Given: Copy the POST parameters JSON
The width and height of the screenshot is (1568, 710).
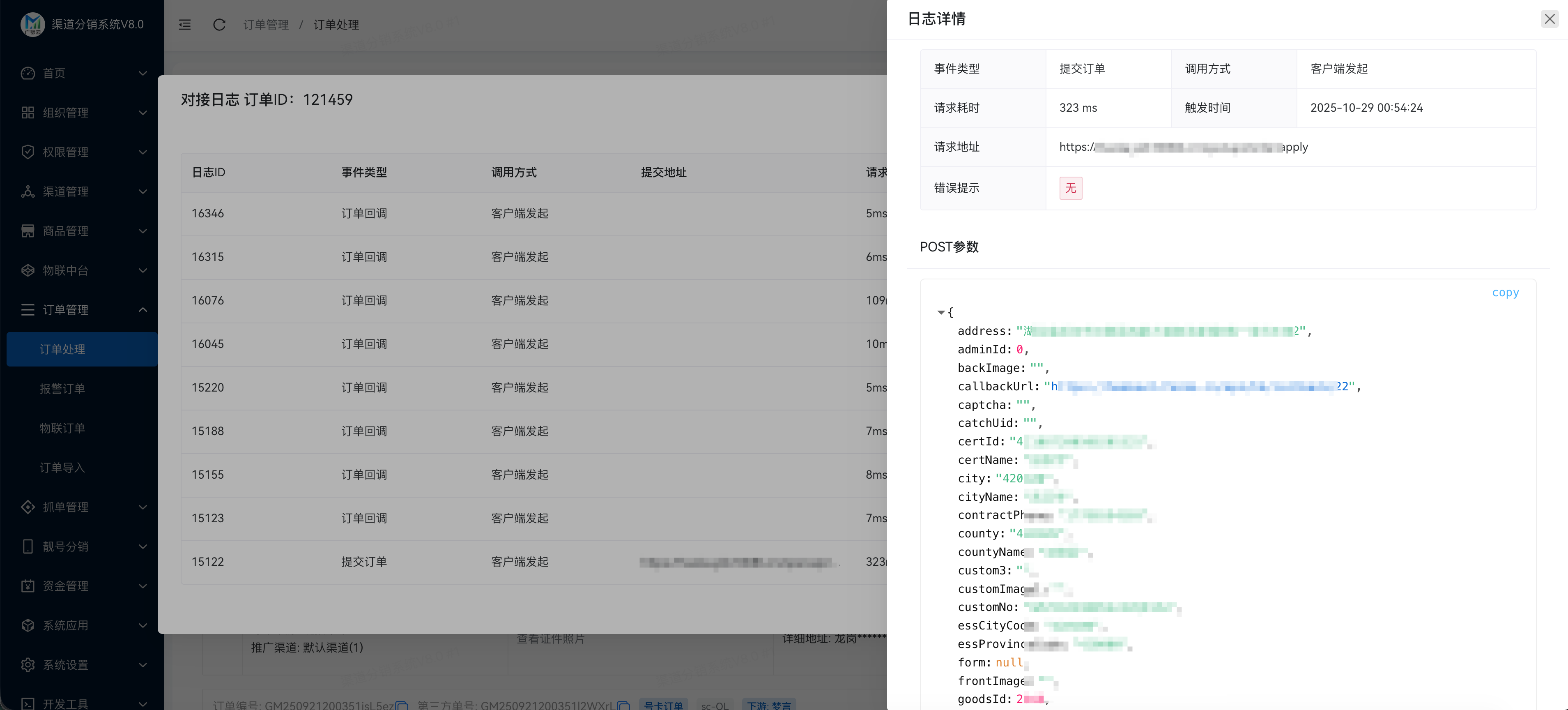Looking at the screenshot, I should (1505, 293).
